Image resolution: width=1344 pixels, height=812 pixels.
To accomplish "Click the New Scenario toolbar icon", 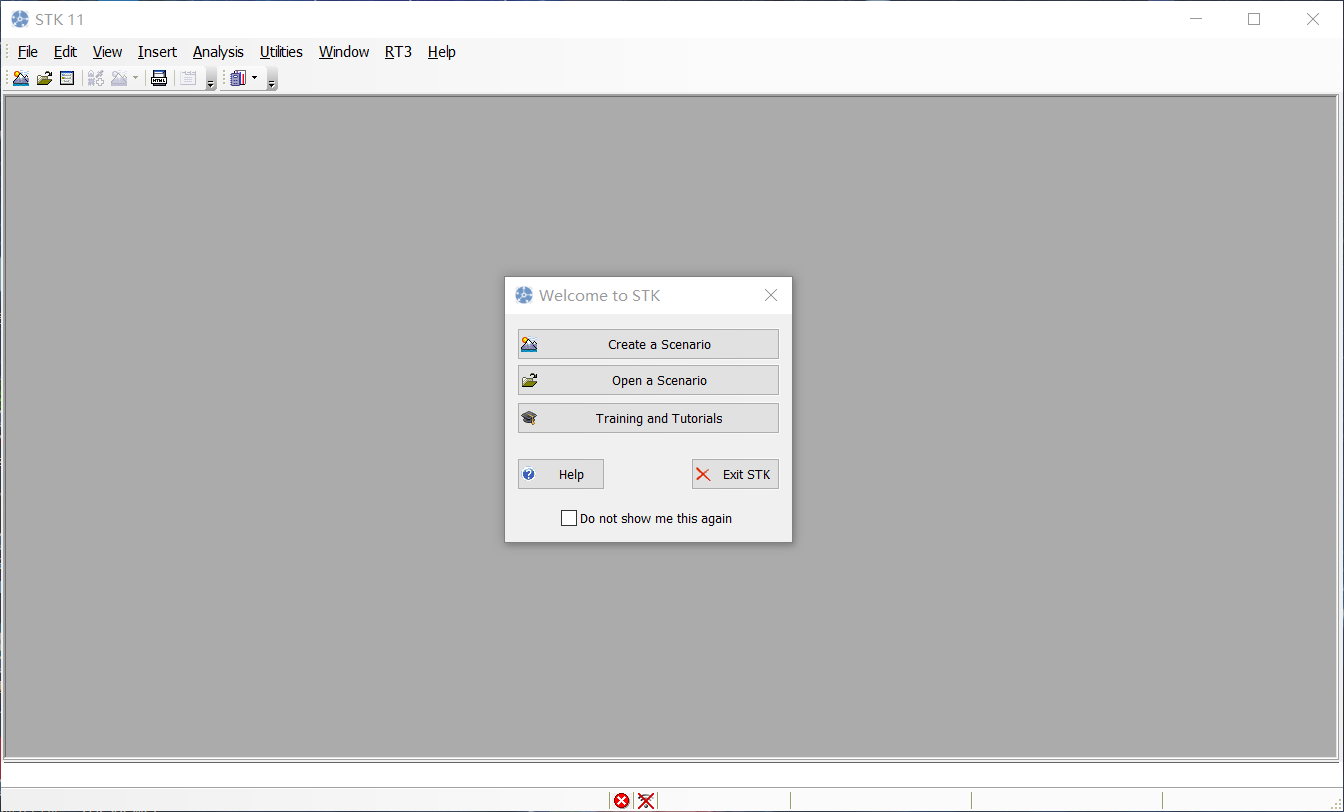I will (x=21, y=78).
